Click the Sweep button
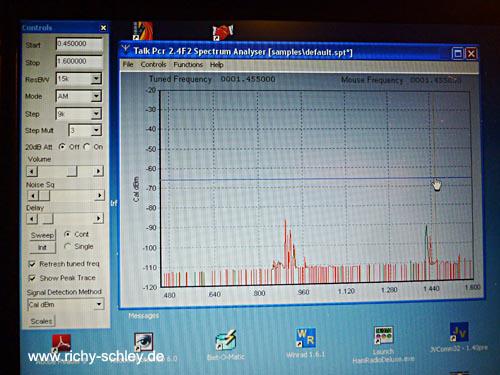 pos(42,235)
